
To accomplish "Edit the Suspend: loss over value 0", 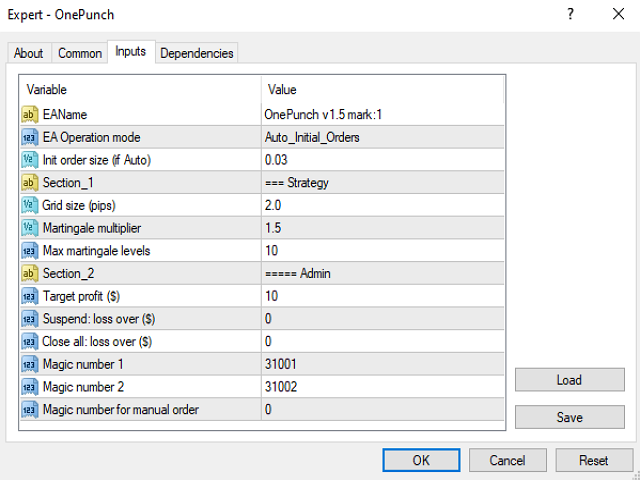I will pyautogui.click(x=382, y=319).
